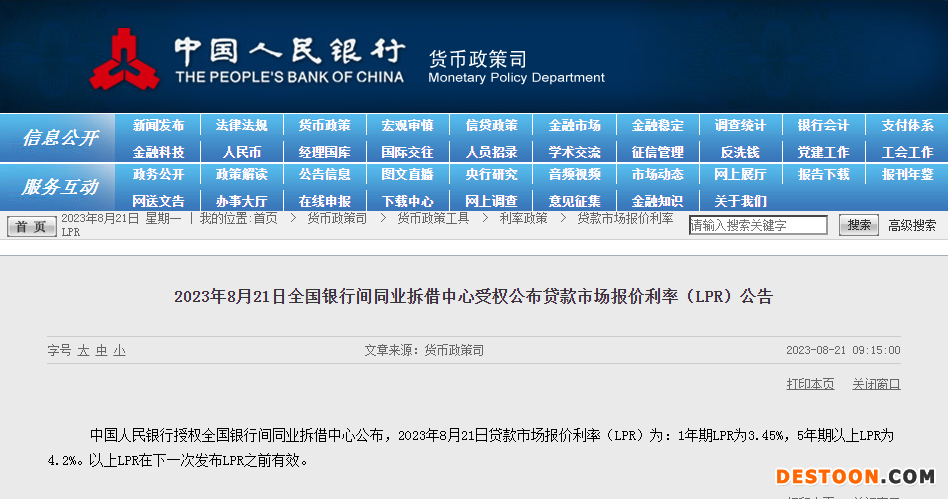948x499 pixels.
Task: Open 人民币 navigation link
Action: click(241, 152)
